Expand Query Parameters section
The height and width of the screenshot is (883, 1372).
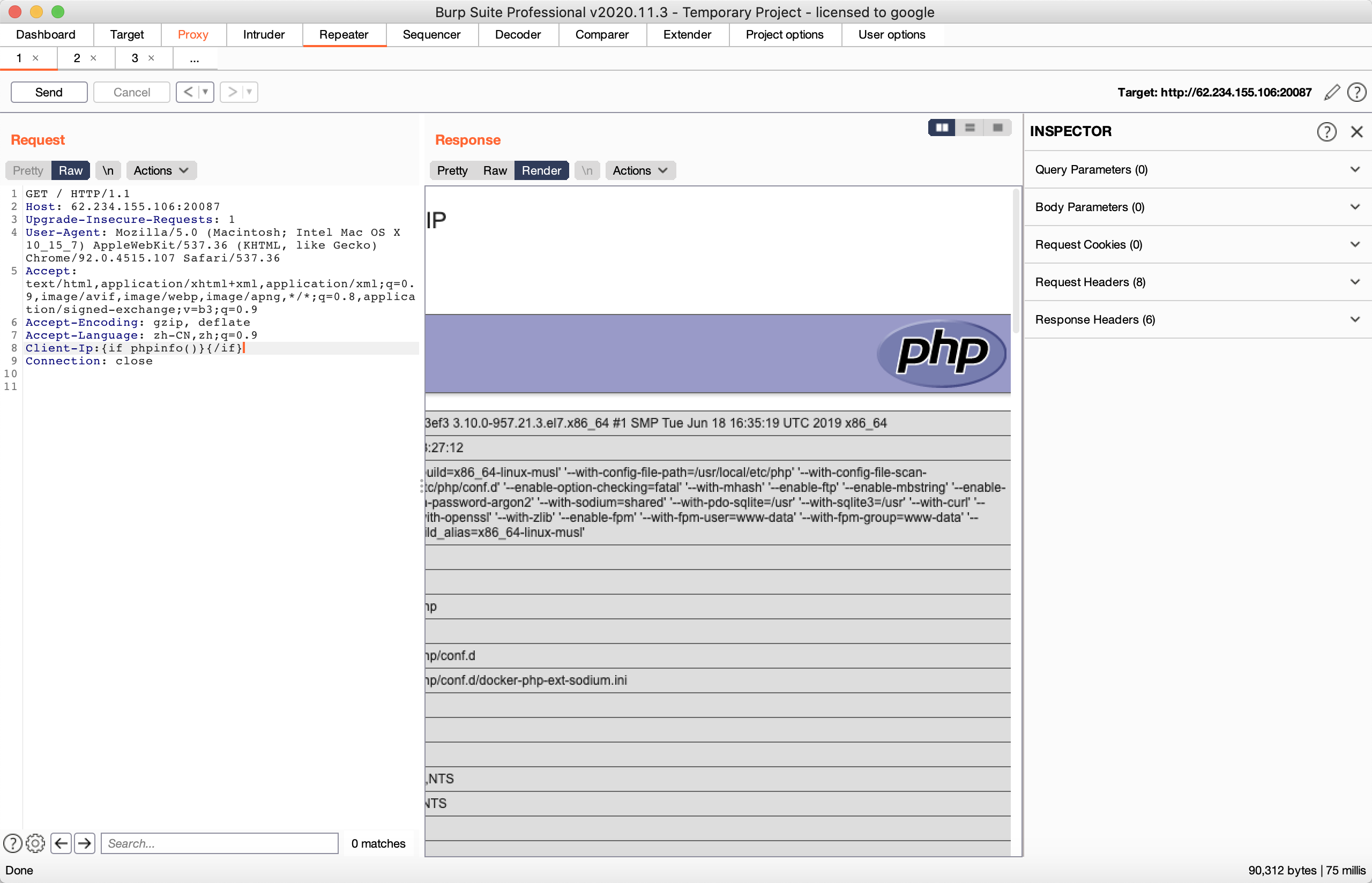(1198, 170)
